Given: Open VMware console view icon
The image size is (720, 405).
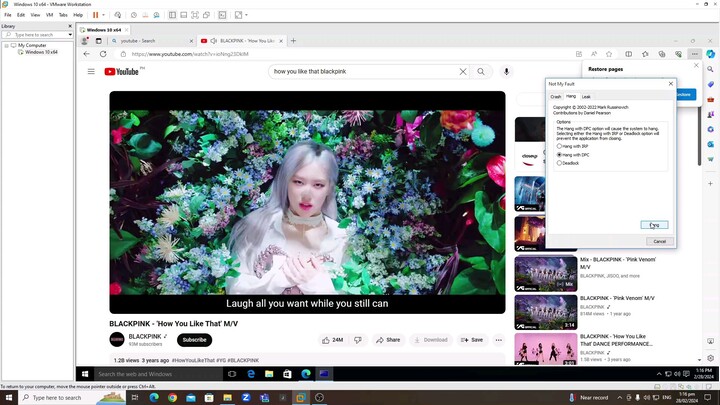Looking at the screenshot, I should [x=222, y=15].
